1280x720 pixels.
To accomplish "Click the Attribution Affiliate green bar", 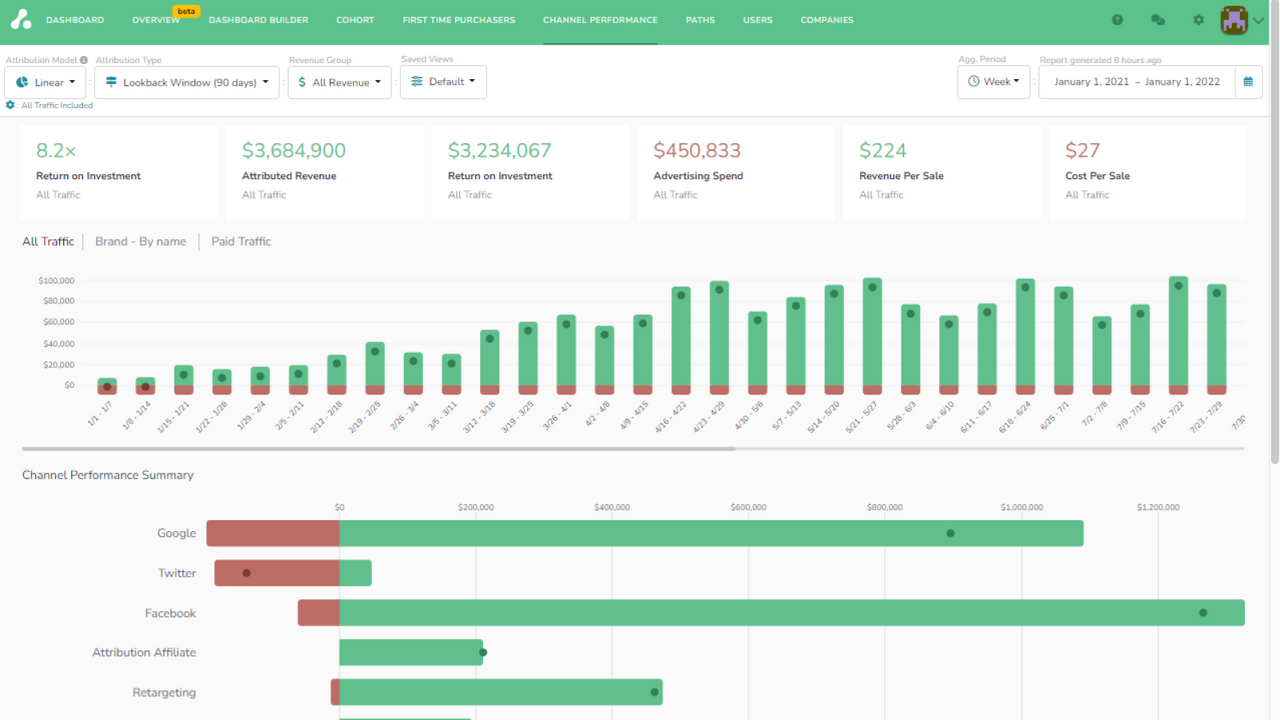I will point(411,652).
